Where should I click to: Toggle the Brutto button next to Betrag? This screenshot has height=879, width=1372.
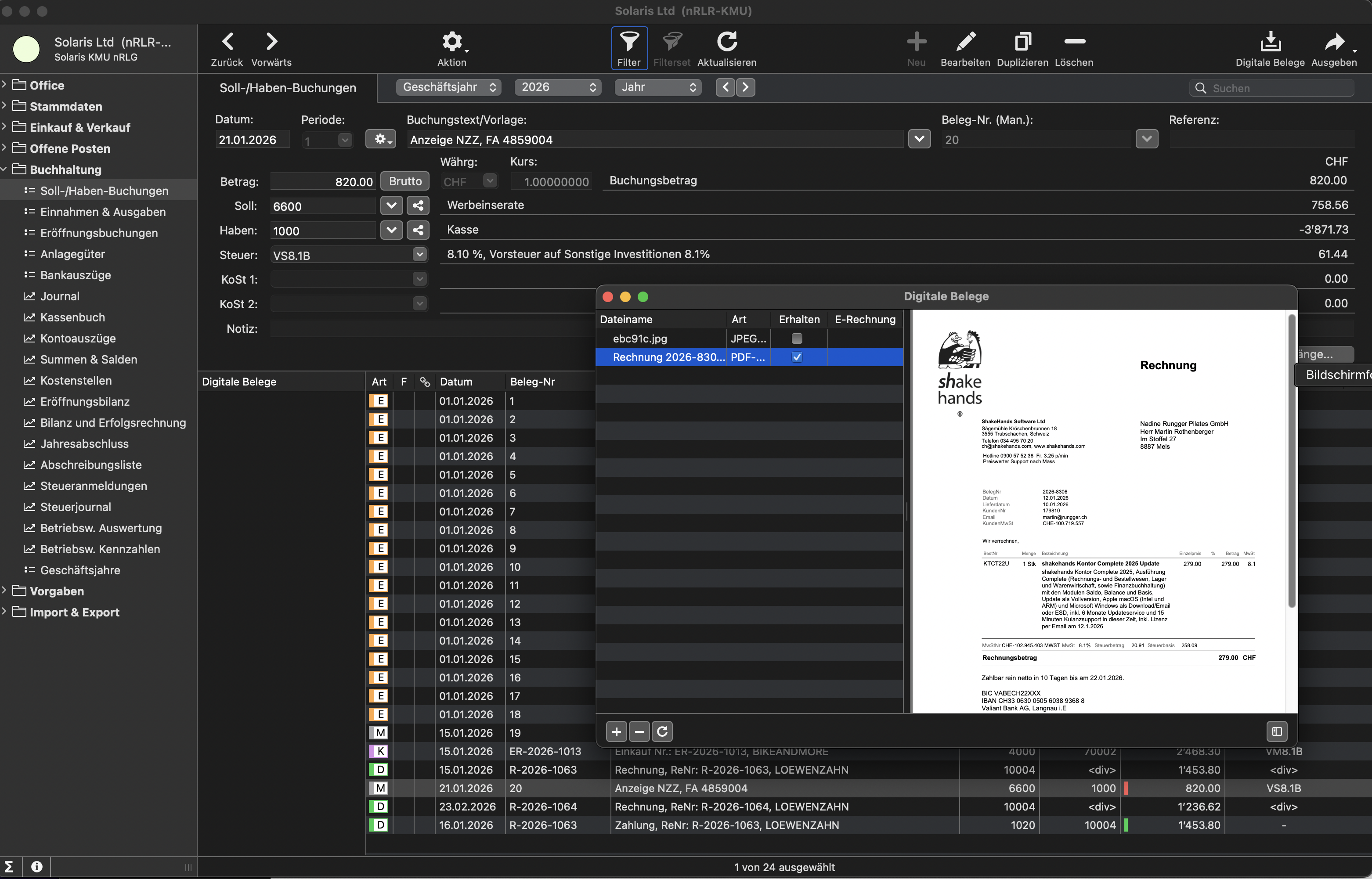coord(405,181)
